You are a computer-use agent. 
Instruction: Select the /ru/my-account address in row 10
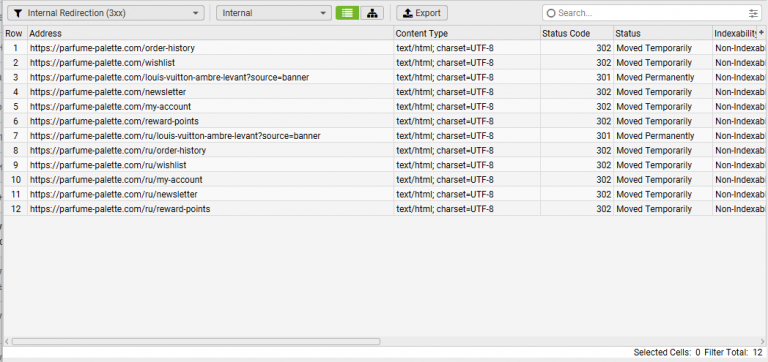pyautogui.click(x=116, y=180)
